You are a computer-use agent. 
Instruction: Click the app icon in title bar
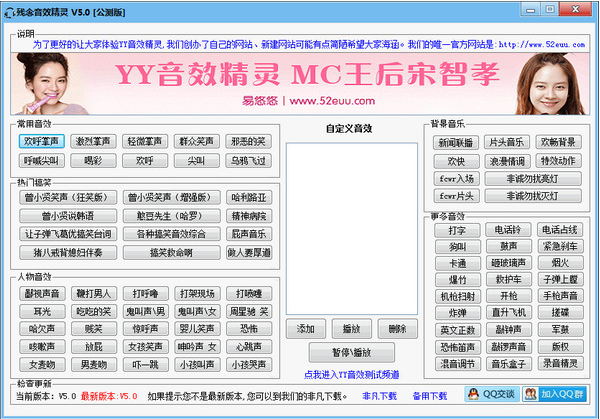(x=9, y=9)
